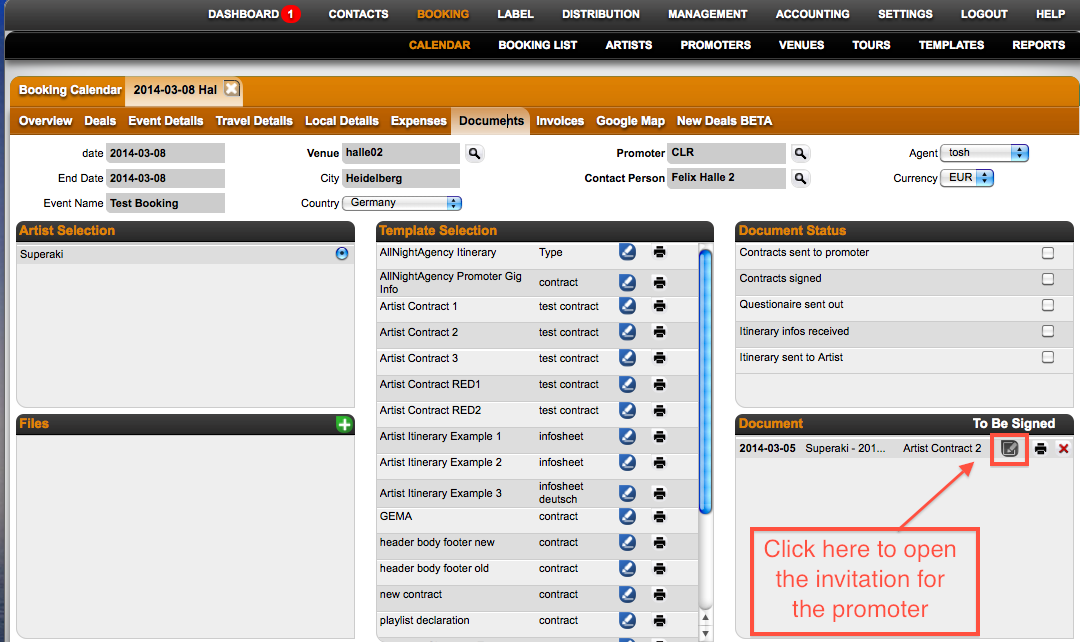The width and height of the screenshot is (1080, 642).
Task: Change the Currency dropdown from EUR
Action: [x=967, y=178]
